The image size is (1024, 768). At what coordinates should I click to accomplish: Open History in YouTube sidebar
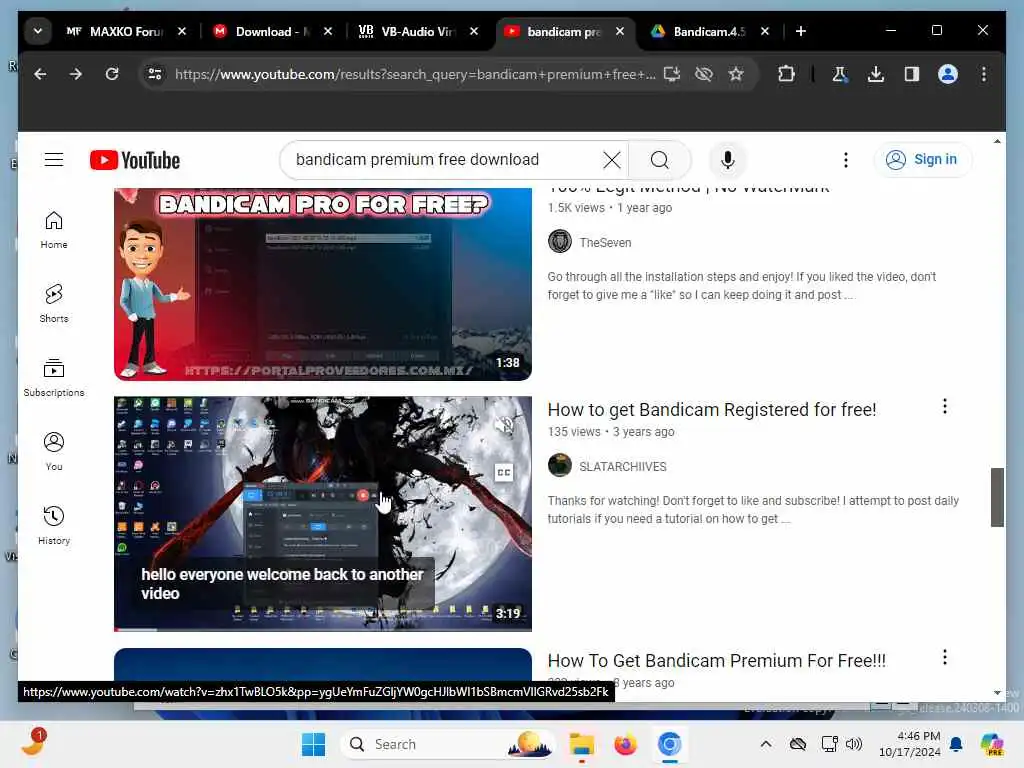[54, 526]
